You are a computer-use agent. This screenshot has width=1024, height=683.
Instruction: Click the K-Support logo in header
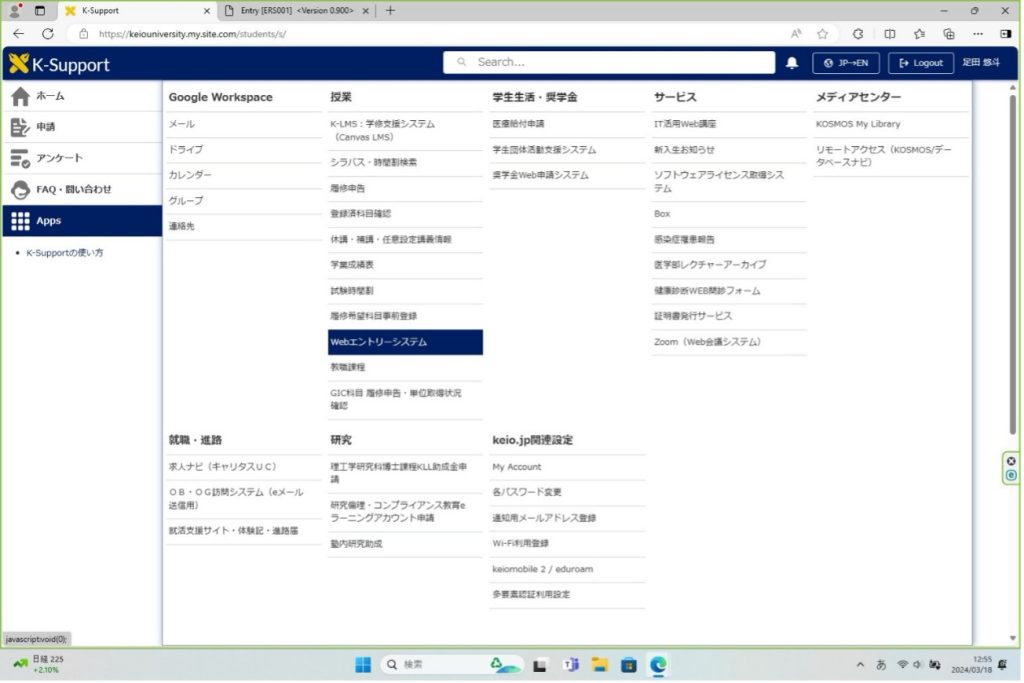[60, 64]
